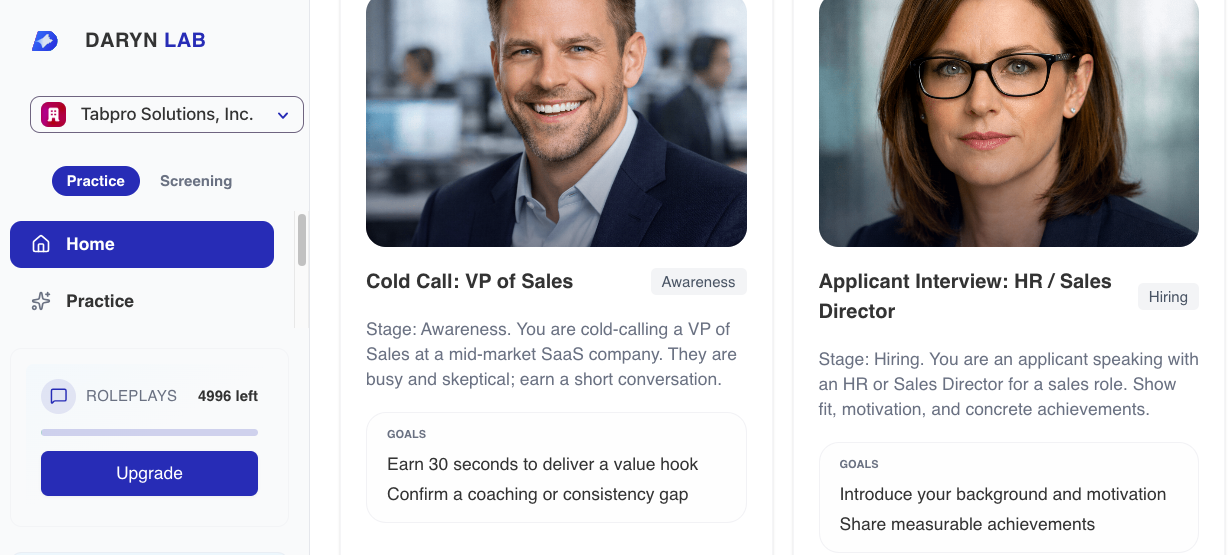Click the Roleplays chat bubble icon
This screenshot has width=1231, height=555.
tap(59, 396)
